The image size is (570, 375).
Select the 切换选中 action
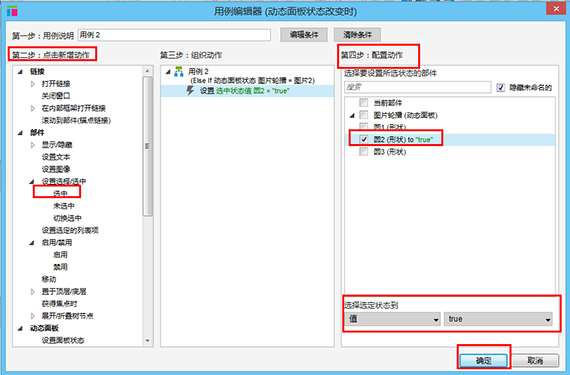tap(67, 218)
